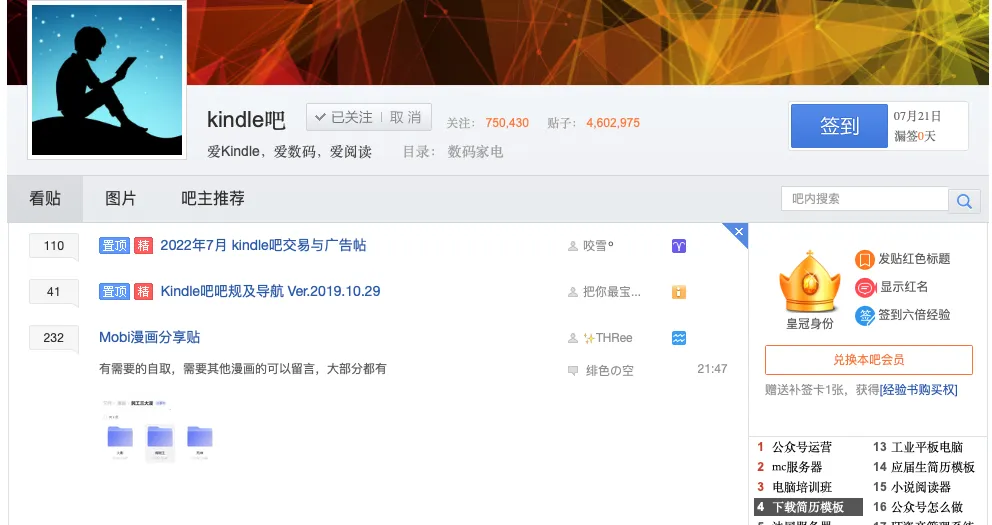
Task: Click the 41 reply count box
Action: pyautogui.click(x=54, y=292)
